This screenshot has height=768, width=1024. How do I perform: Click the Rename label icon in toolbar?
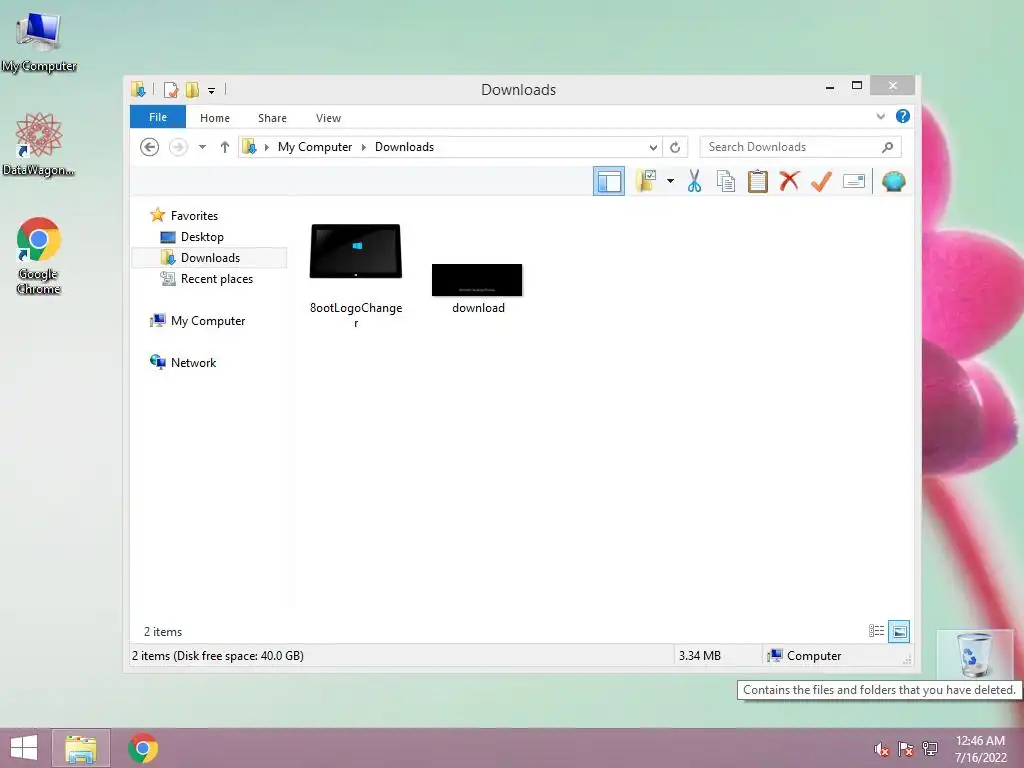[x=854, y=181]
